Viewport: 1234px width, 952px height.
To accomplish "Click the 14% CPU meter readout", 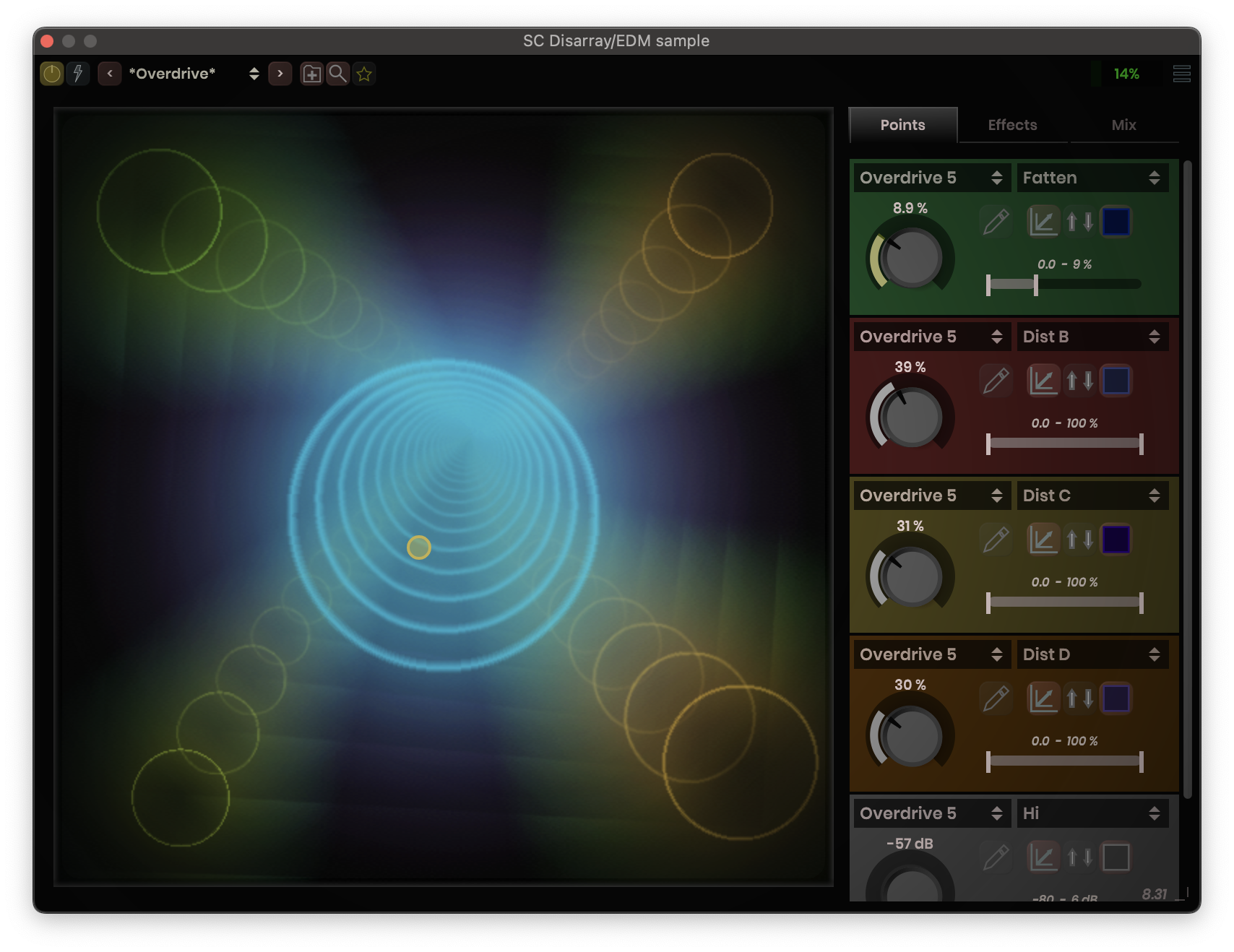I will click(1126, 74).
